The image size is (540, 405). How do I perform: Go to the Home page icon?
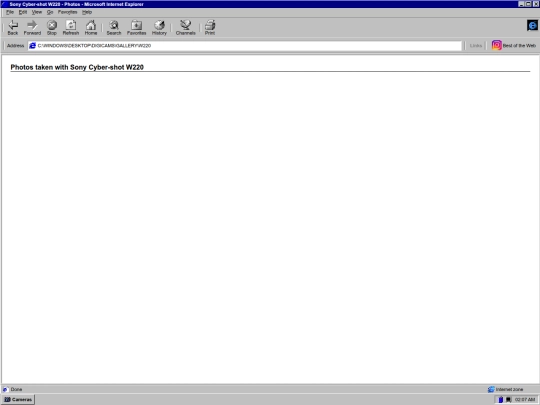[91, 28]
